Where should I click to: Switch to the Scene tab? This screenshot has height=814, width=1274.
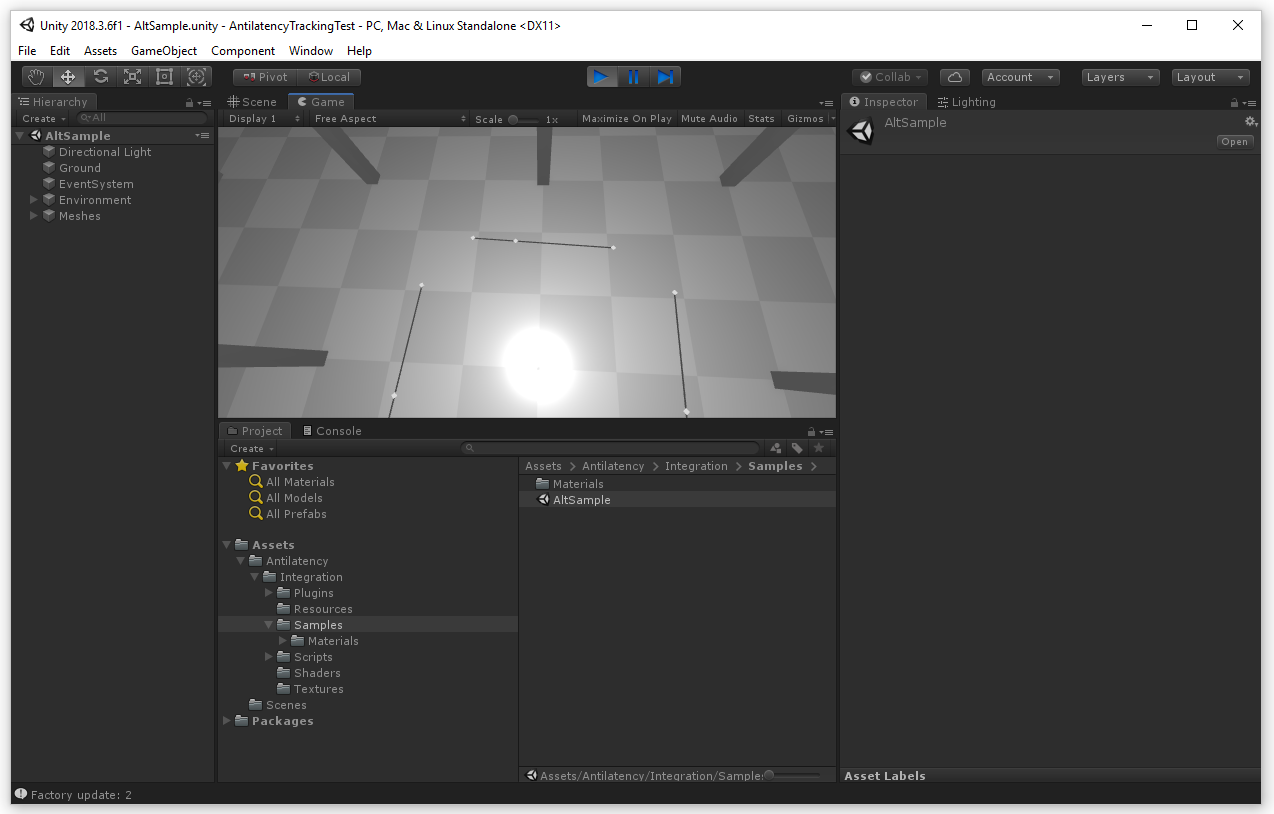click(x=252, y=102)
